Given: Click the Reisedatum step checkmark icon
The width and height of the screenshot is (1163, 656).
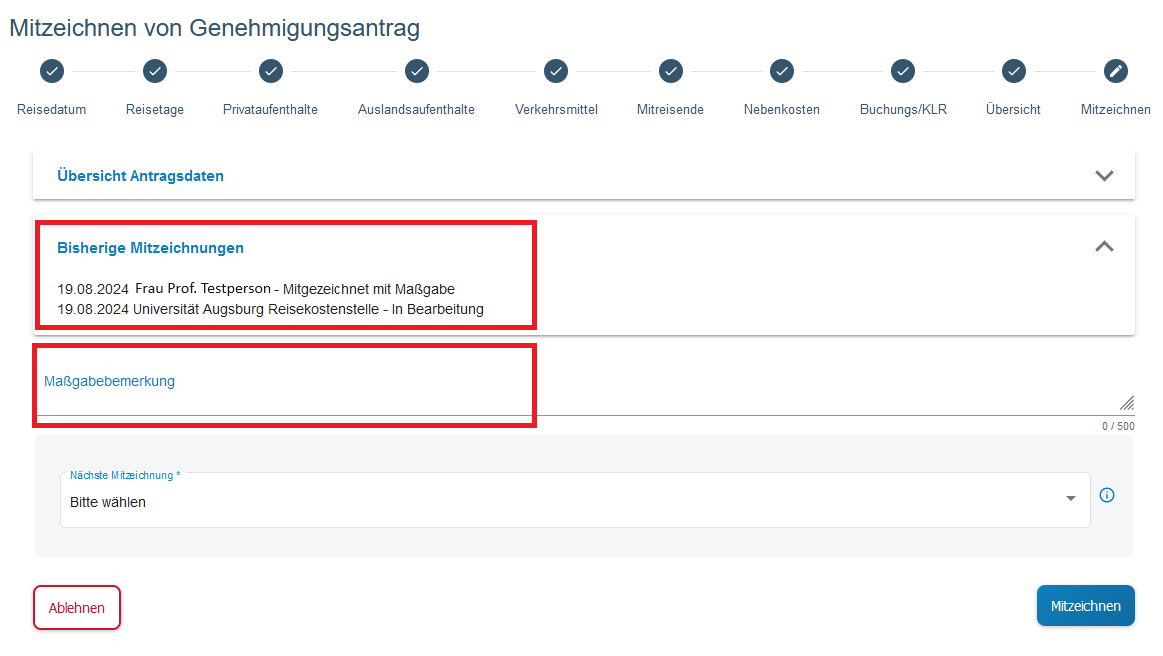Looking at the screenshot, I should [52, 71].
